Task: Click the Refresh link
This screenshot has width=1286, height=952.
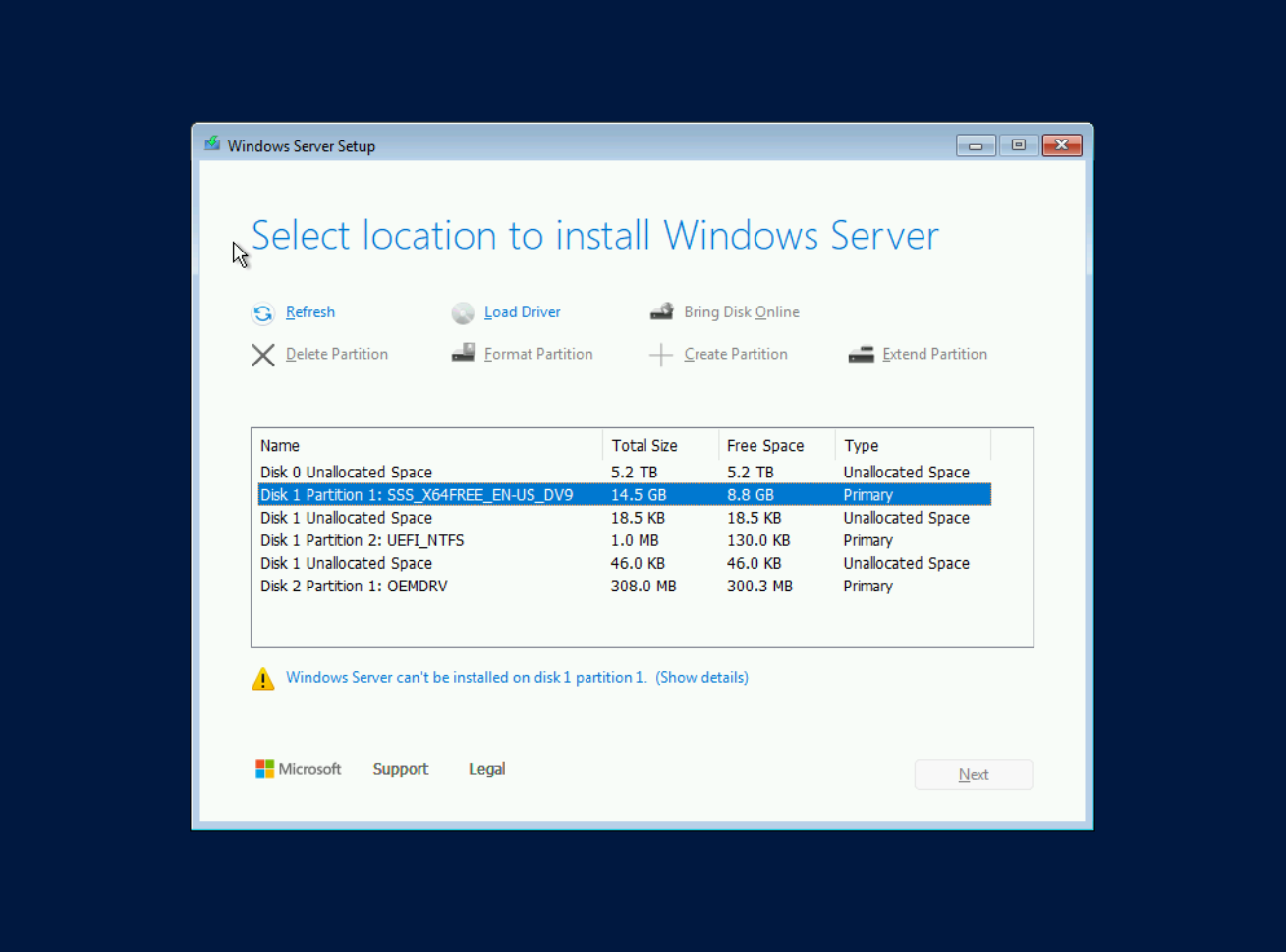Action: pyautogui.click(x=310, y=312)
